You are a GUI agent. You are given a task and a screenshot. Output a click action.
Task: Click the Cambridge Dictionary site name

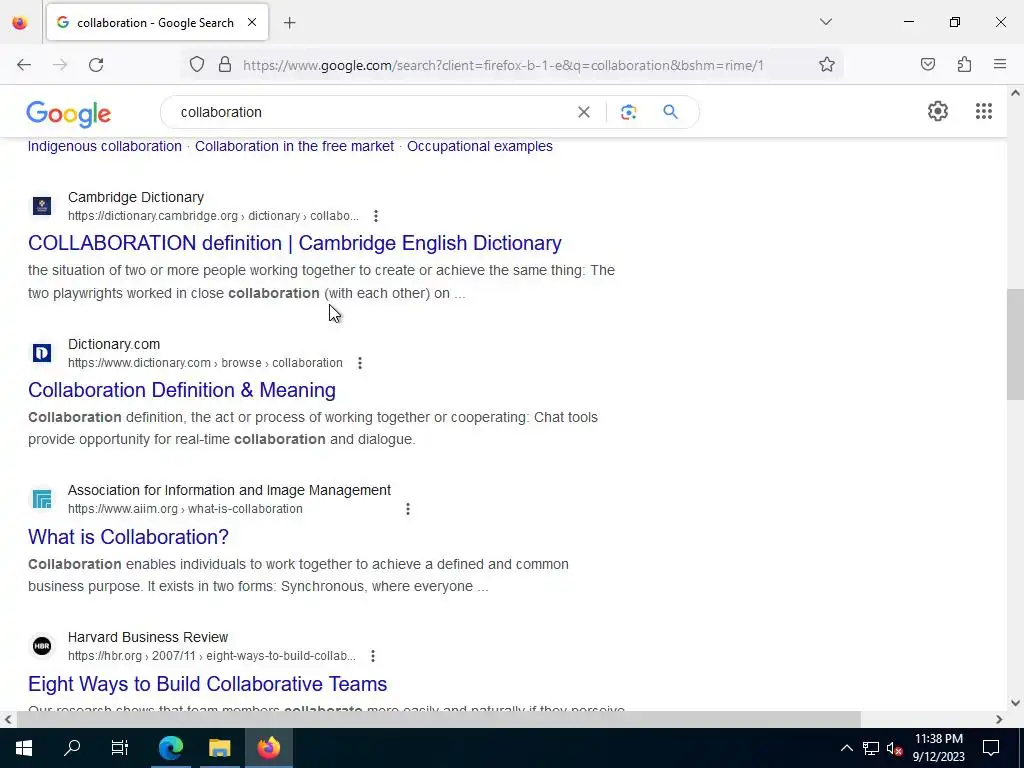[x=136, y=197]
